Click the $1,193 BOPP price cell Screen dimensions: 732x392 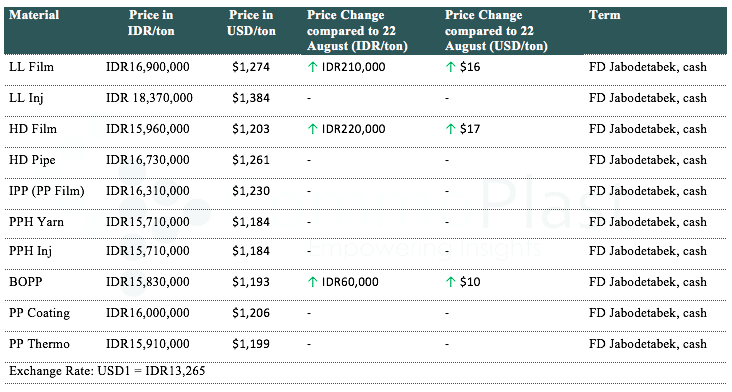pyautogui.click(x=251, y=282)
